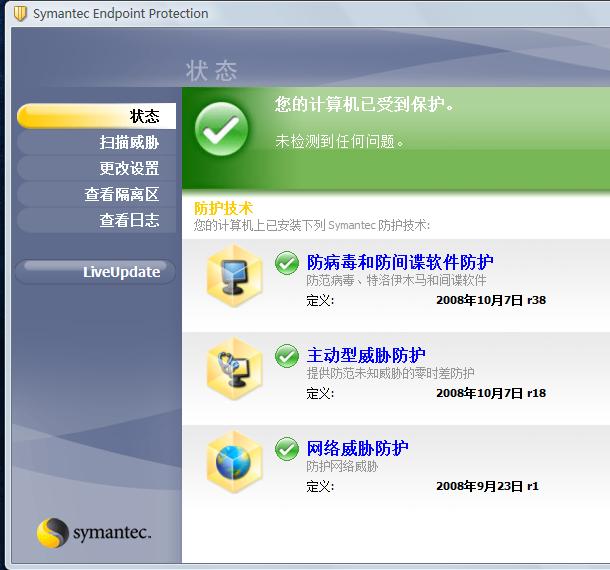The image size is (610, 570).
Task: Click the large green protected checkmark icon
Action: [221, 129]
